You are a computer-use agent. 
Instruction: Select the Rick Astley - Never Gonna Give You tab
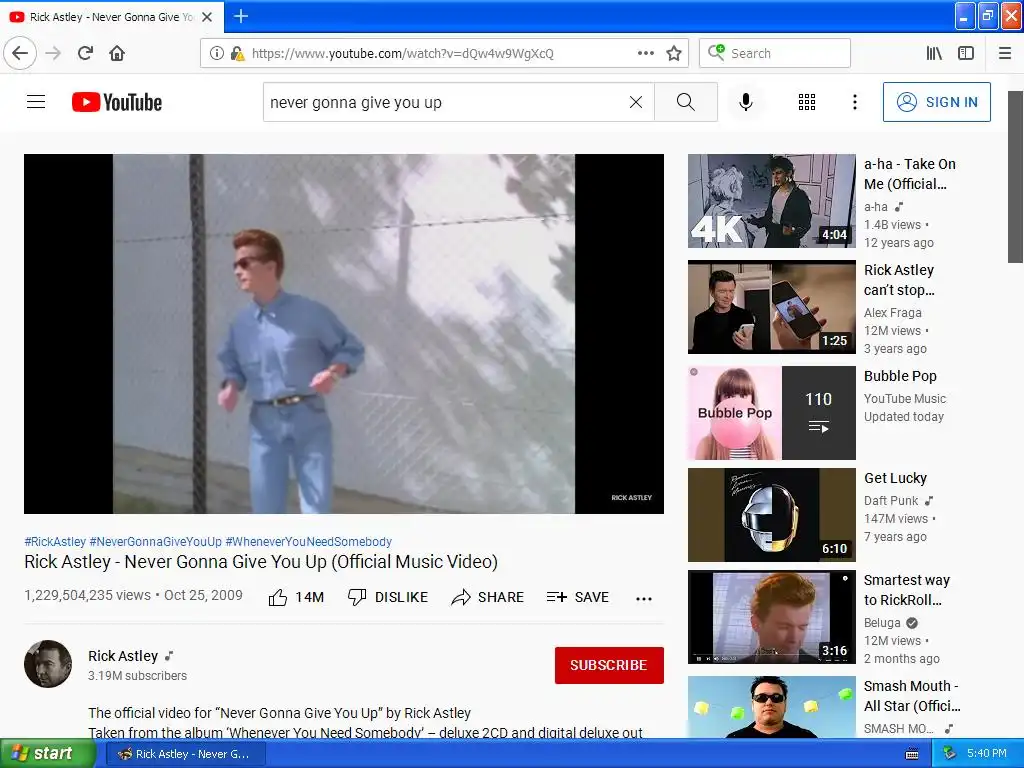[x=111, y=17]
